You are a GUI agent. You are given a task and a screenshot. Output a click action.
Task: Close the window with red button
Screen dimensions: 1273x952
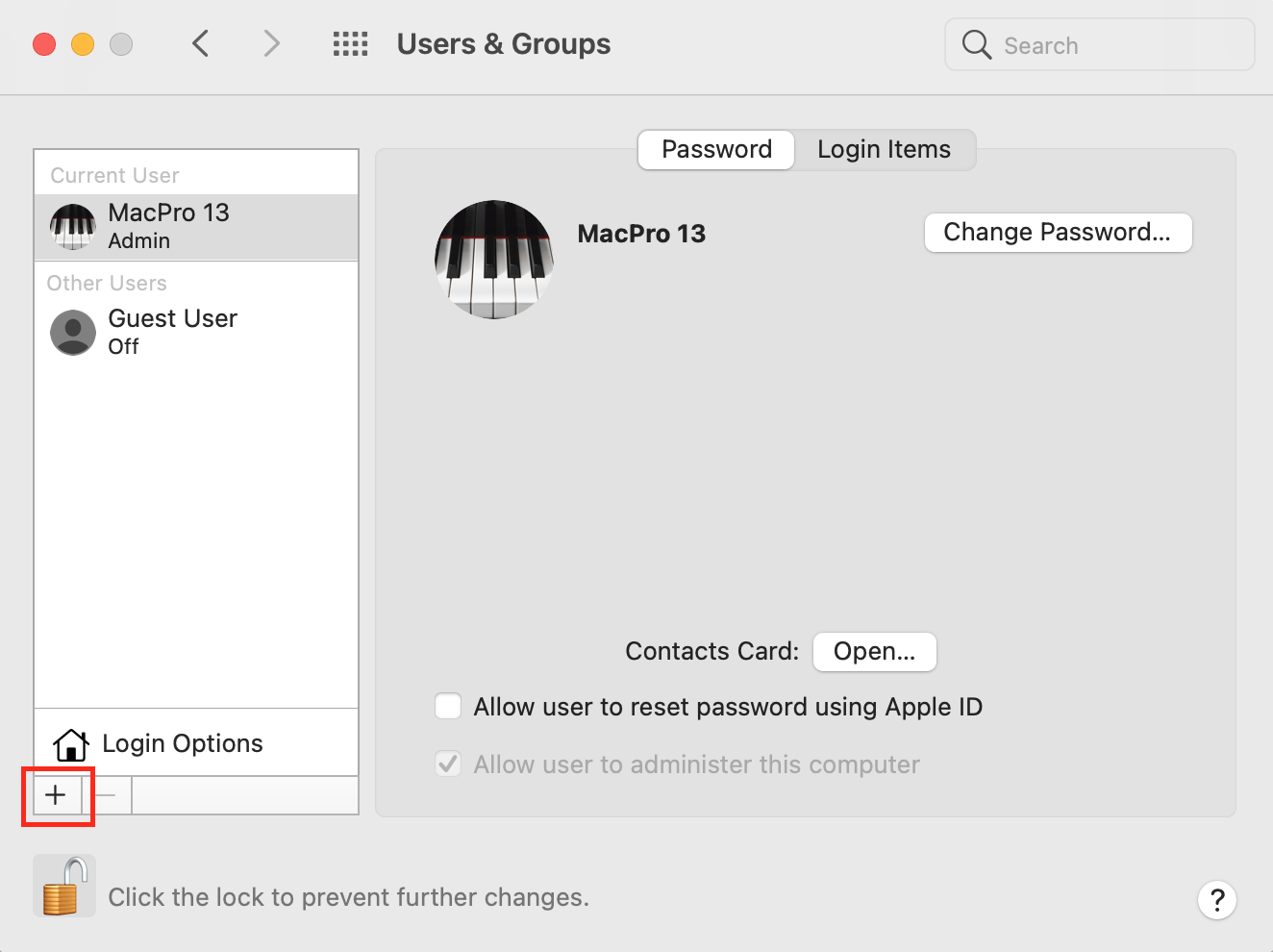click(x=44, y=44)
